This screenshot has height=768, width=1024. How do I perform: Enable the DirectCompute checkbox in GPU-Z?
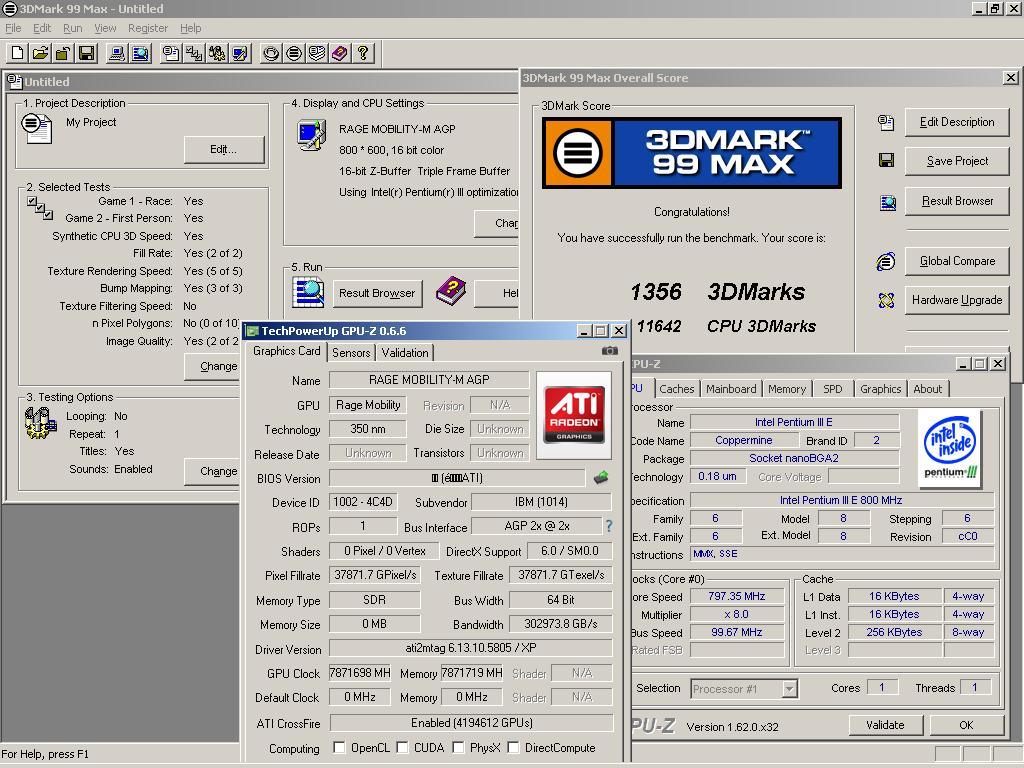tap(513, 747)
